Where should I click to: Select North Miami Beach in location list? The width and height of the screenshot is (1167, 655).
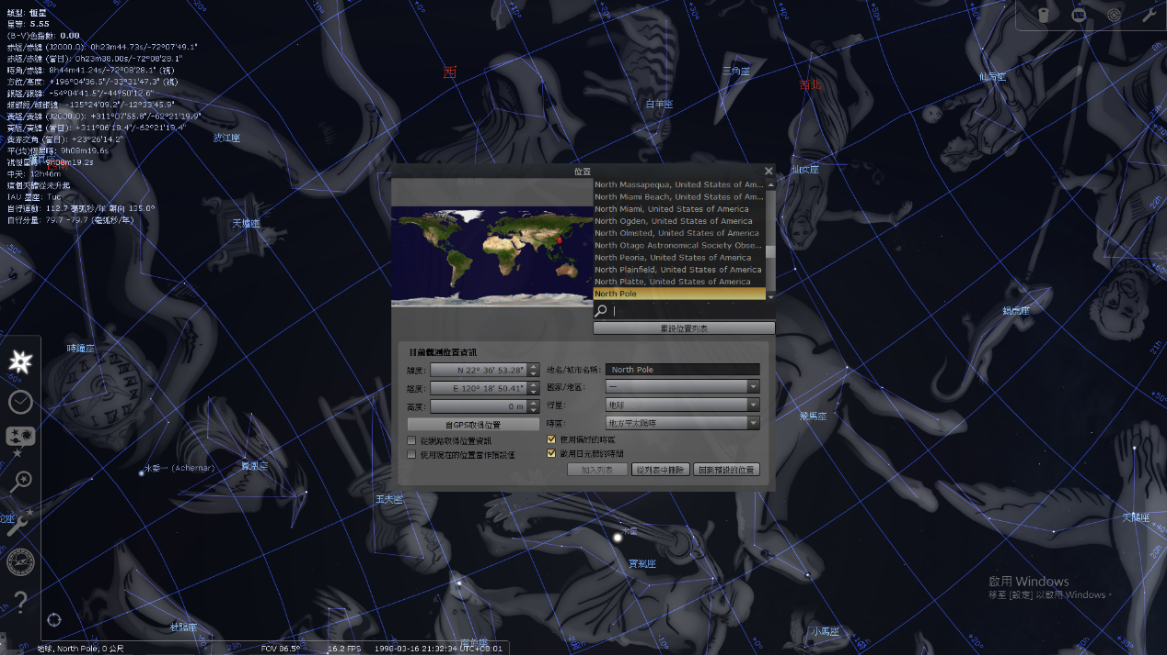point(678,197)
